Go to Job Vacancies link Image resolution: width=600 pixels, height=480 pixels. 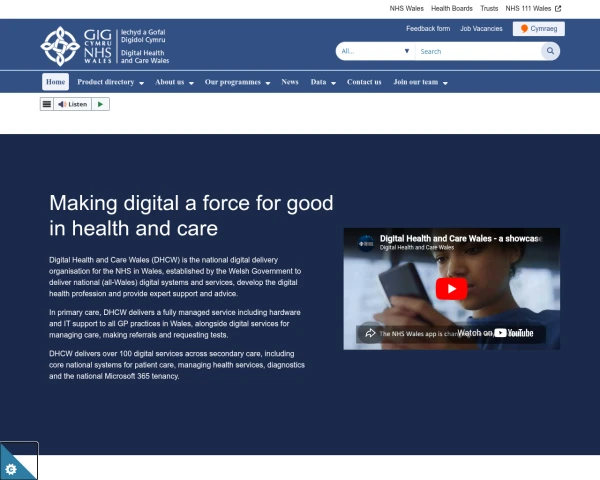[x=481, y=29]
